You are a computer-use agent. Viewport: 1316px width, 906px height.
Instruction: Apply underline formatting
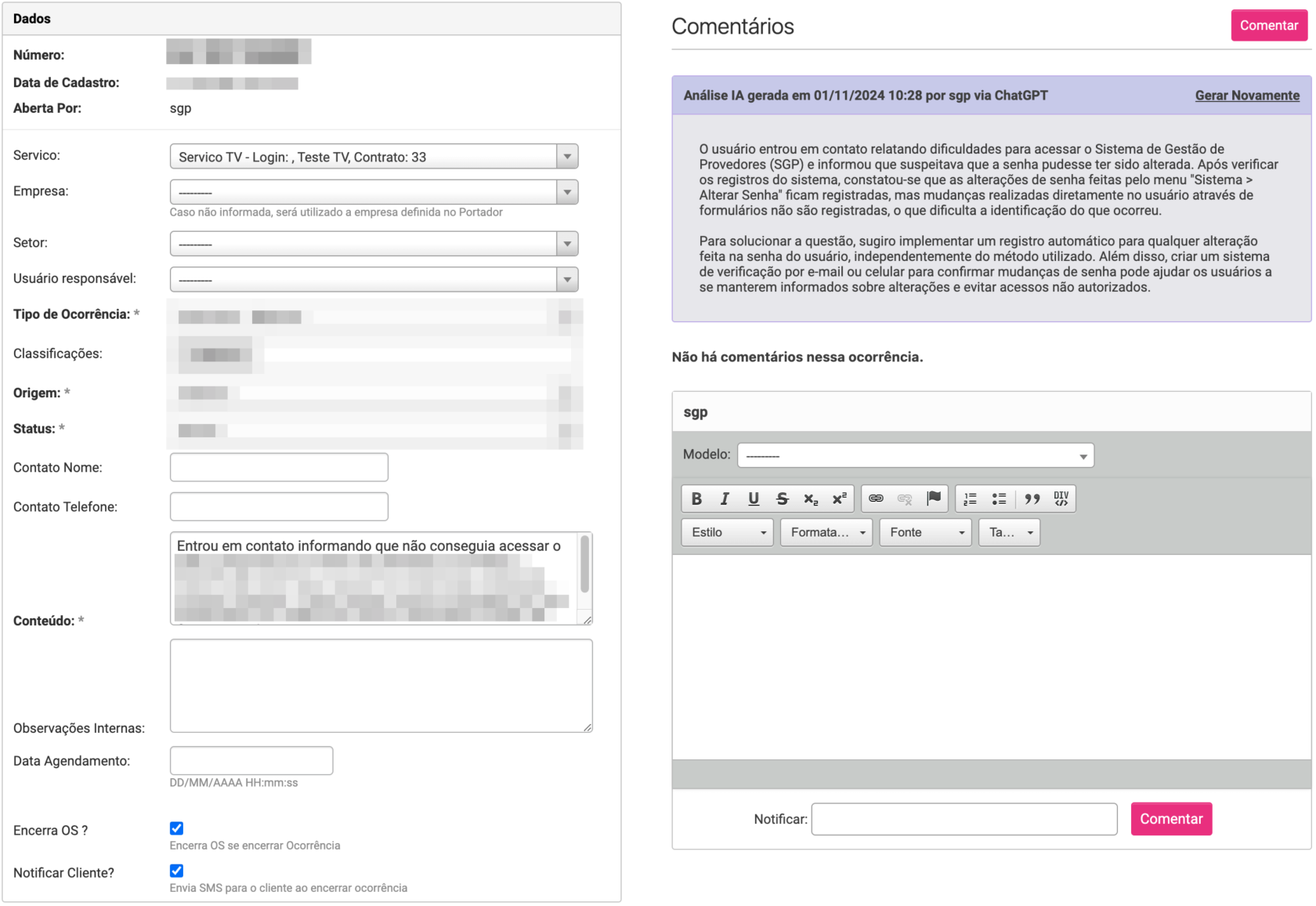click(753, 498)
